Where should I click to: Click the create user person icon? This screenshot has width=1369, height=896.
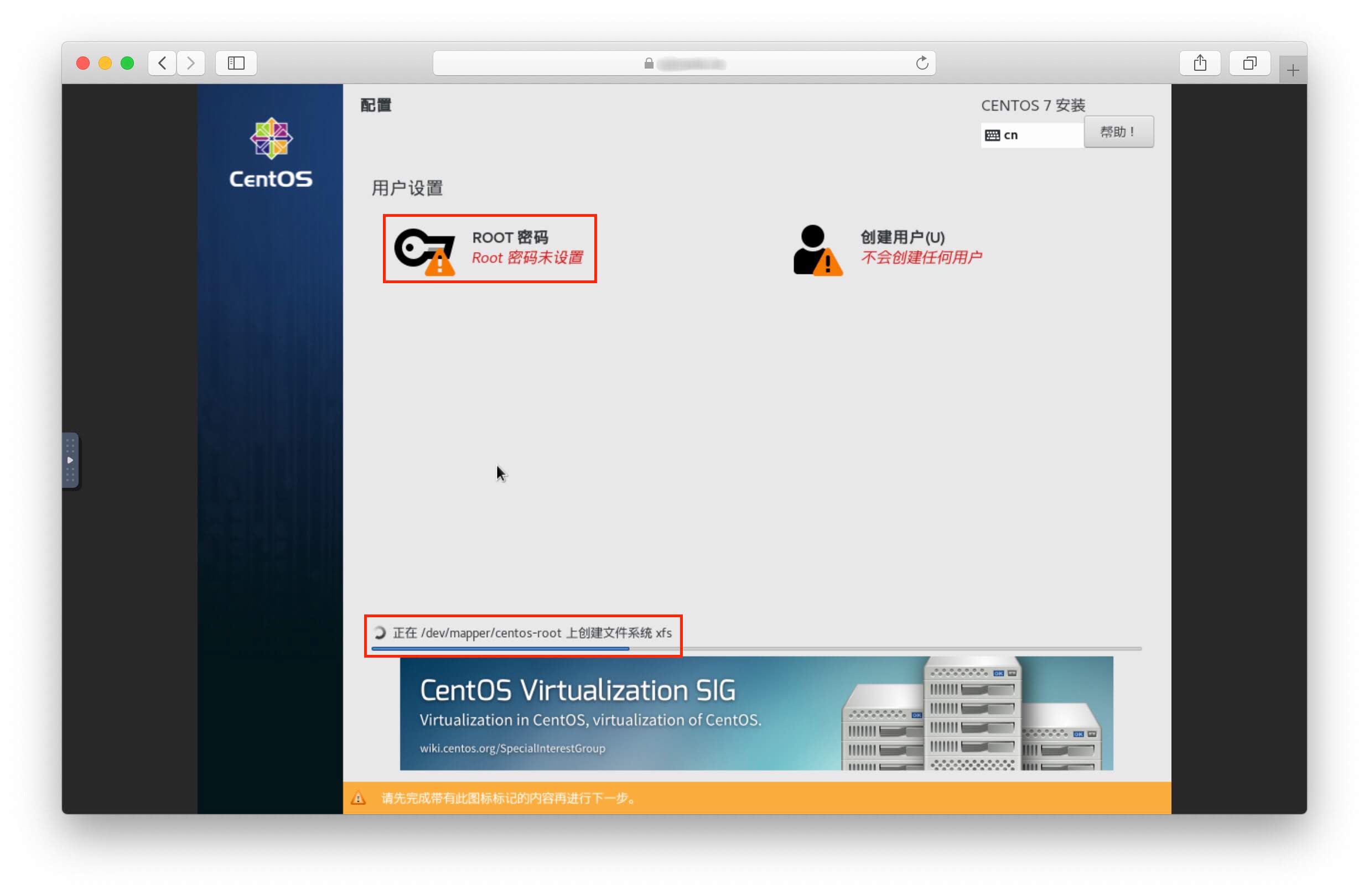pos(817,250)
